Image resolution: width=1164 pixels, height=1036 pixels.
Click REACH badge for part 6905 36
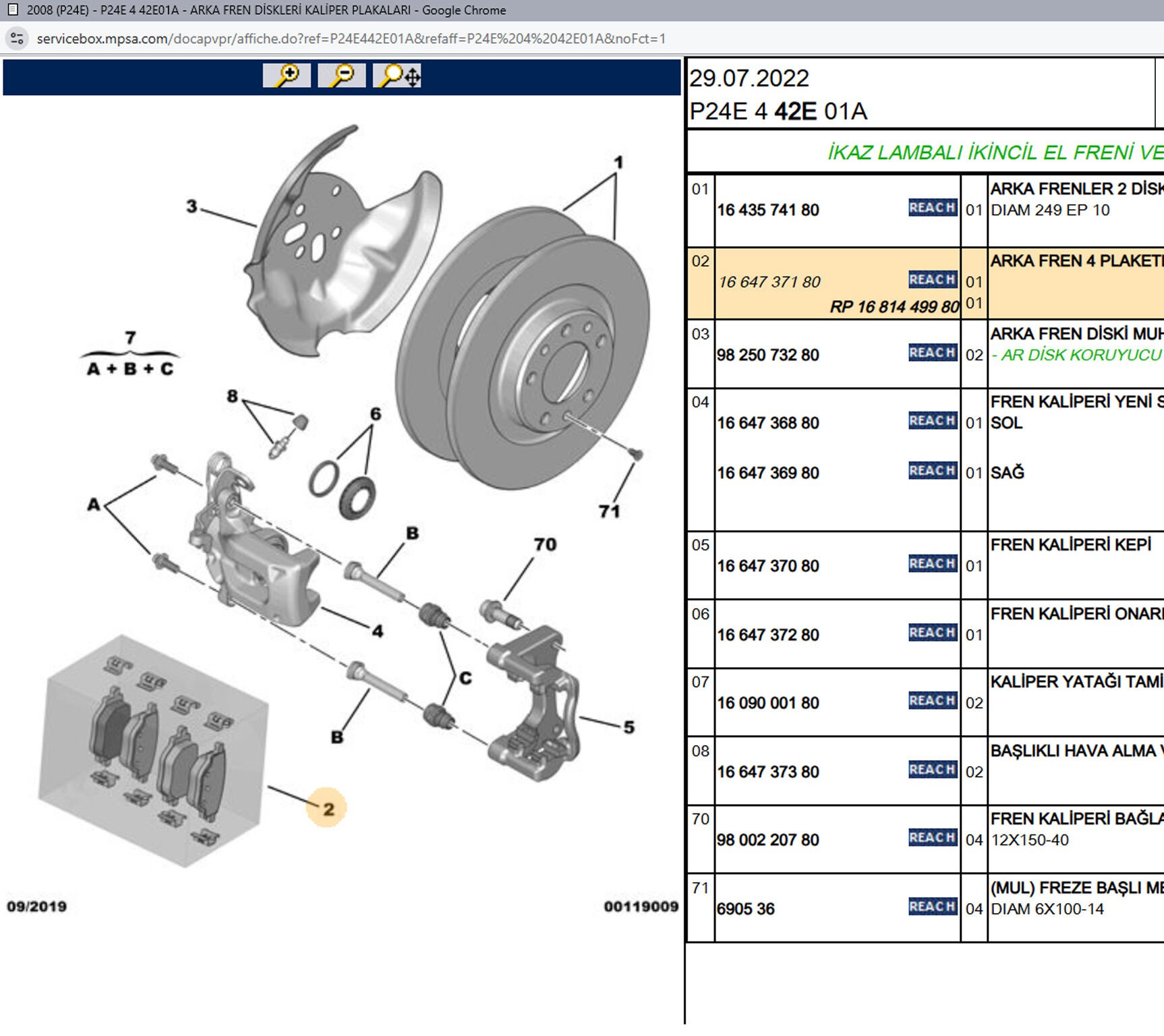tap(932, 906)
